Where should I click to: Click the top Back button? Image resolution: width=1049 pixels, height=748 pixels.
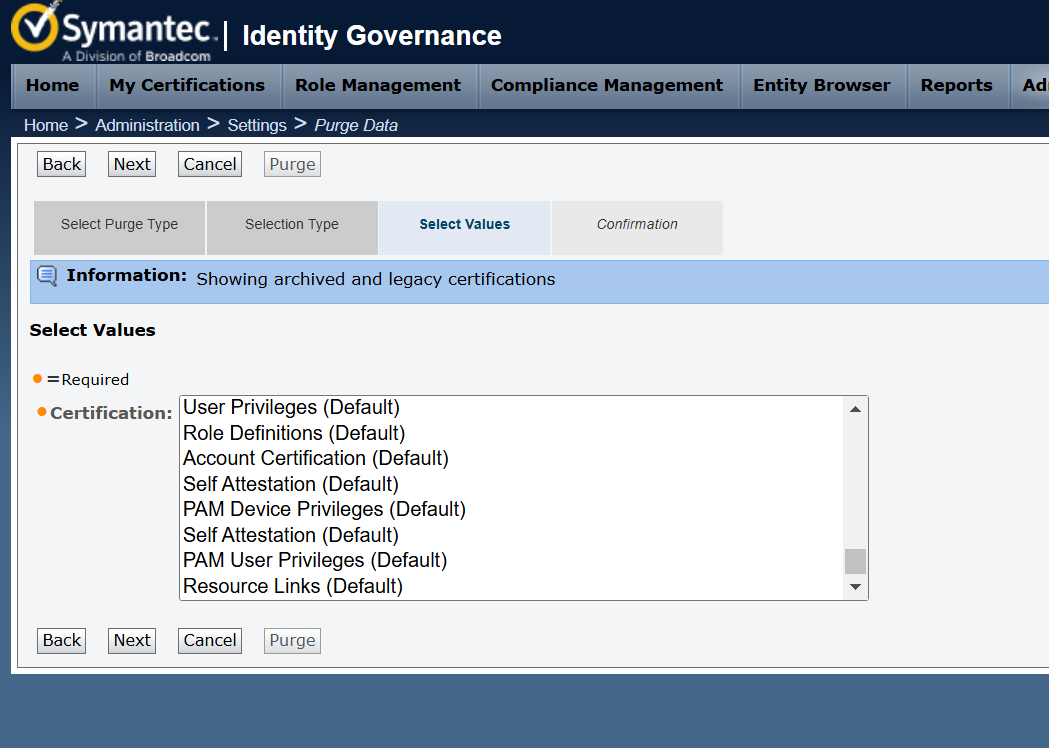[x=62, y=164]
